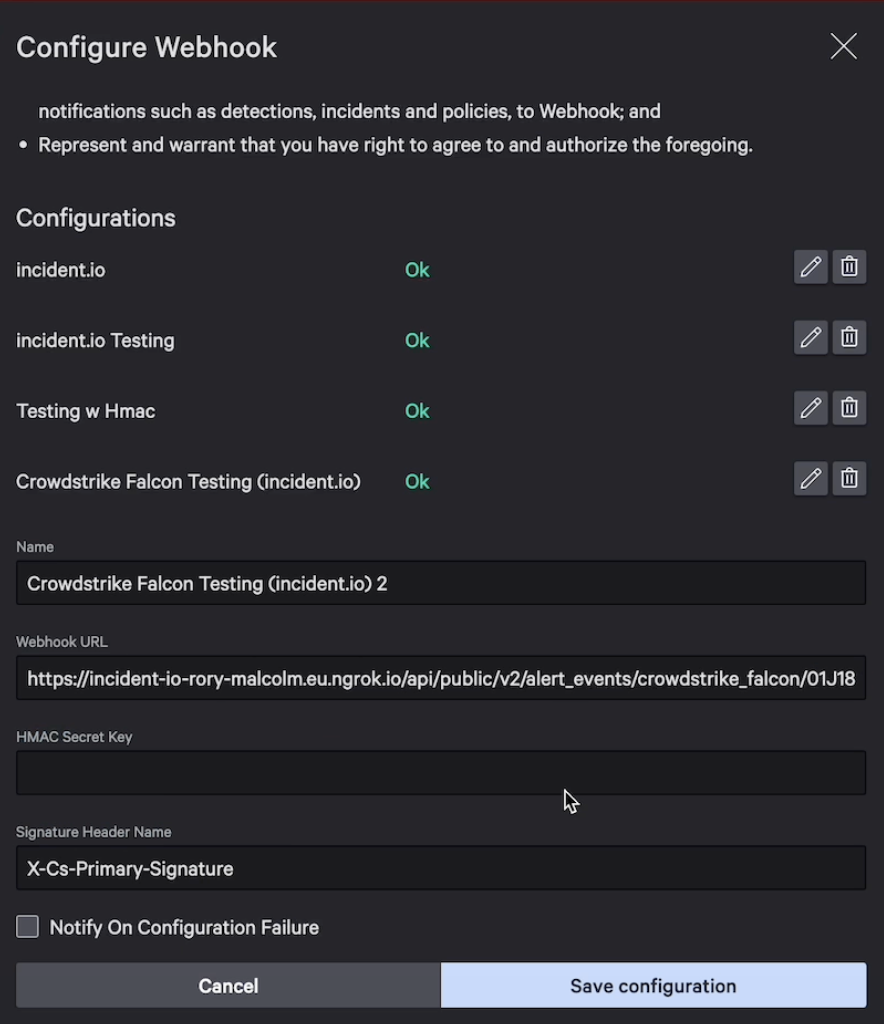Image resolution: width=884 pixels, height=1024 pixels.
Task: Delete the Testing w Hmac configuration
Action: [849, 408]
